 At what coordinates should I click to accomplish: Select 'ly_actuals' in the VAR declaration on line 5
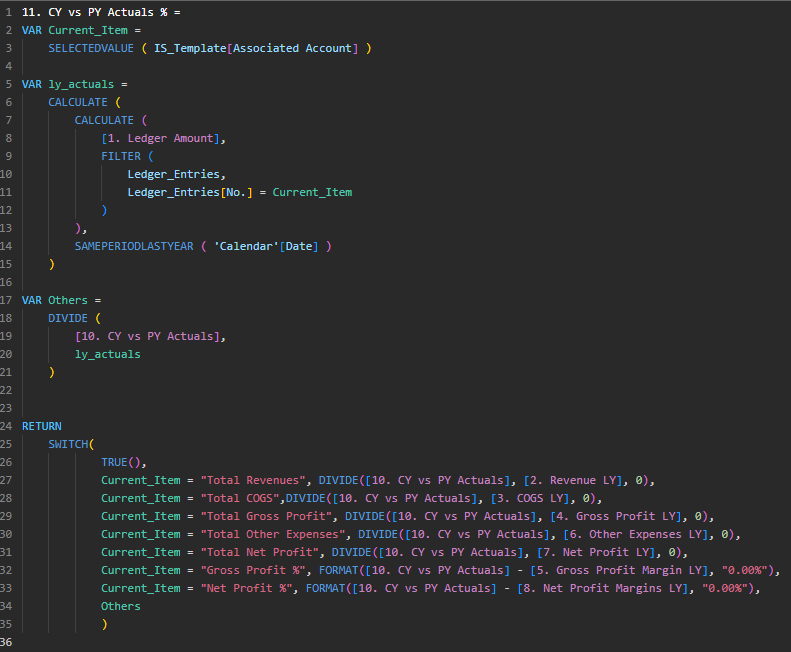coord(81,84)
